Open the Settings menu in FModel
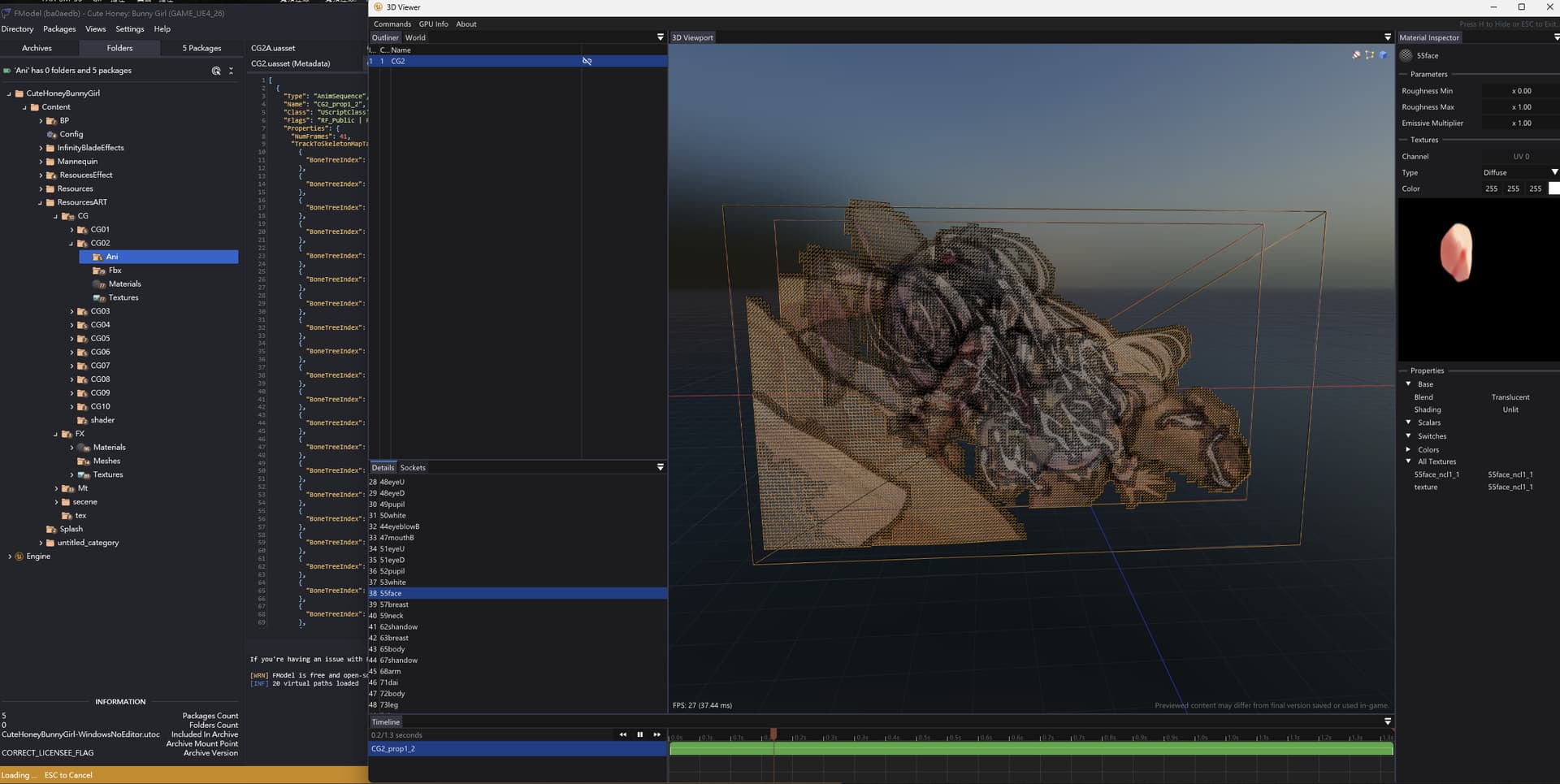The image size is (1560, 784). (130, 29)
